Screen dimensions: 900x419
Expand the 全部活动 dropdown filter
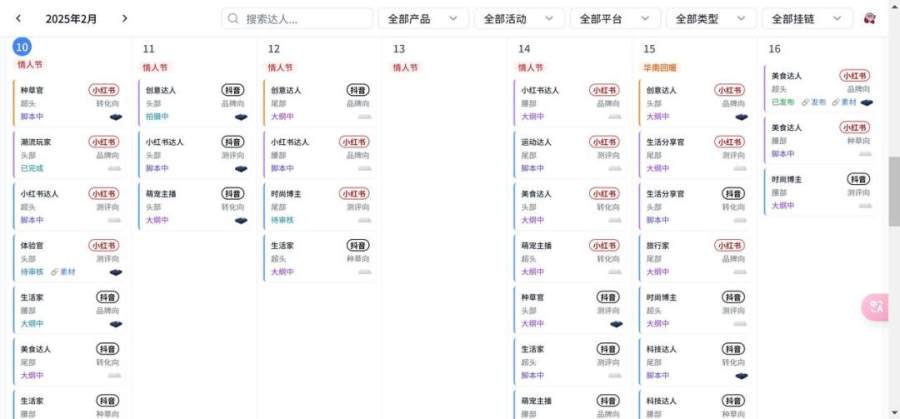click(x=518, y=18)
